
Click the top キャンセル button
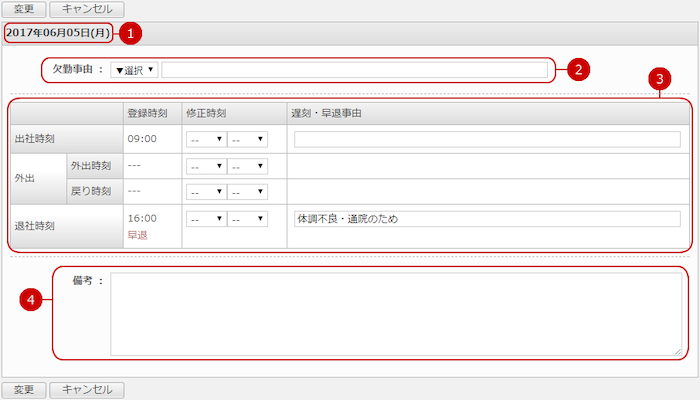[x=87, y=9]
